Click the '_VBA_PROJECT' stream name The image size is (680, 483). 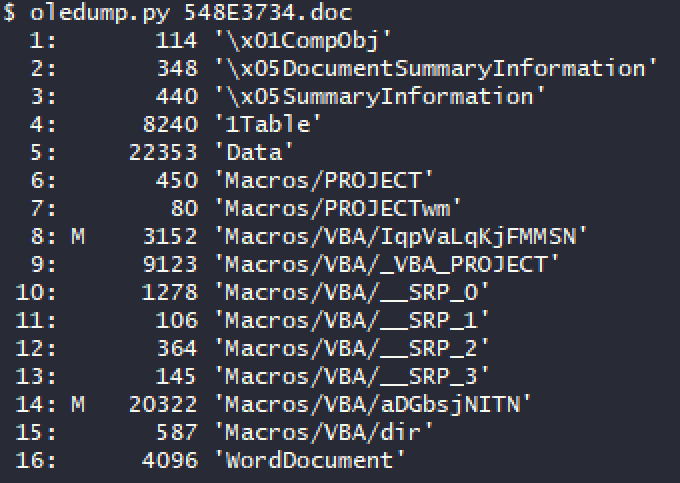pyautogui.click(x=387, y=264)
